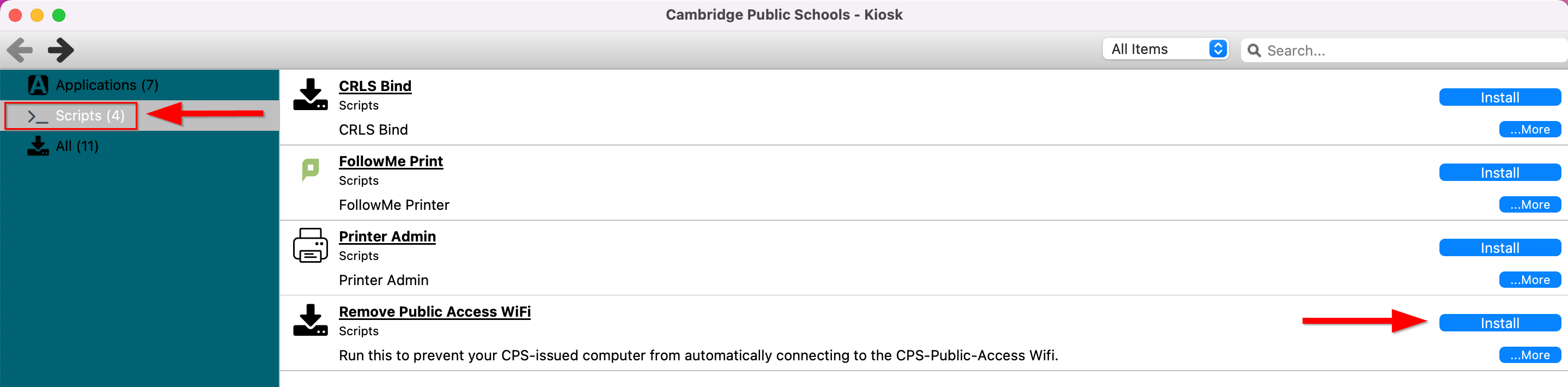
Task: Select All (11) in the sidebar
Action: tap(77, 146)
